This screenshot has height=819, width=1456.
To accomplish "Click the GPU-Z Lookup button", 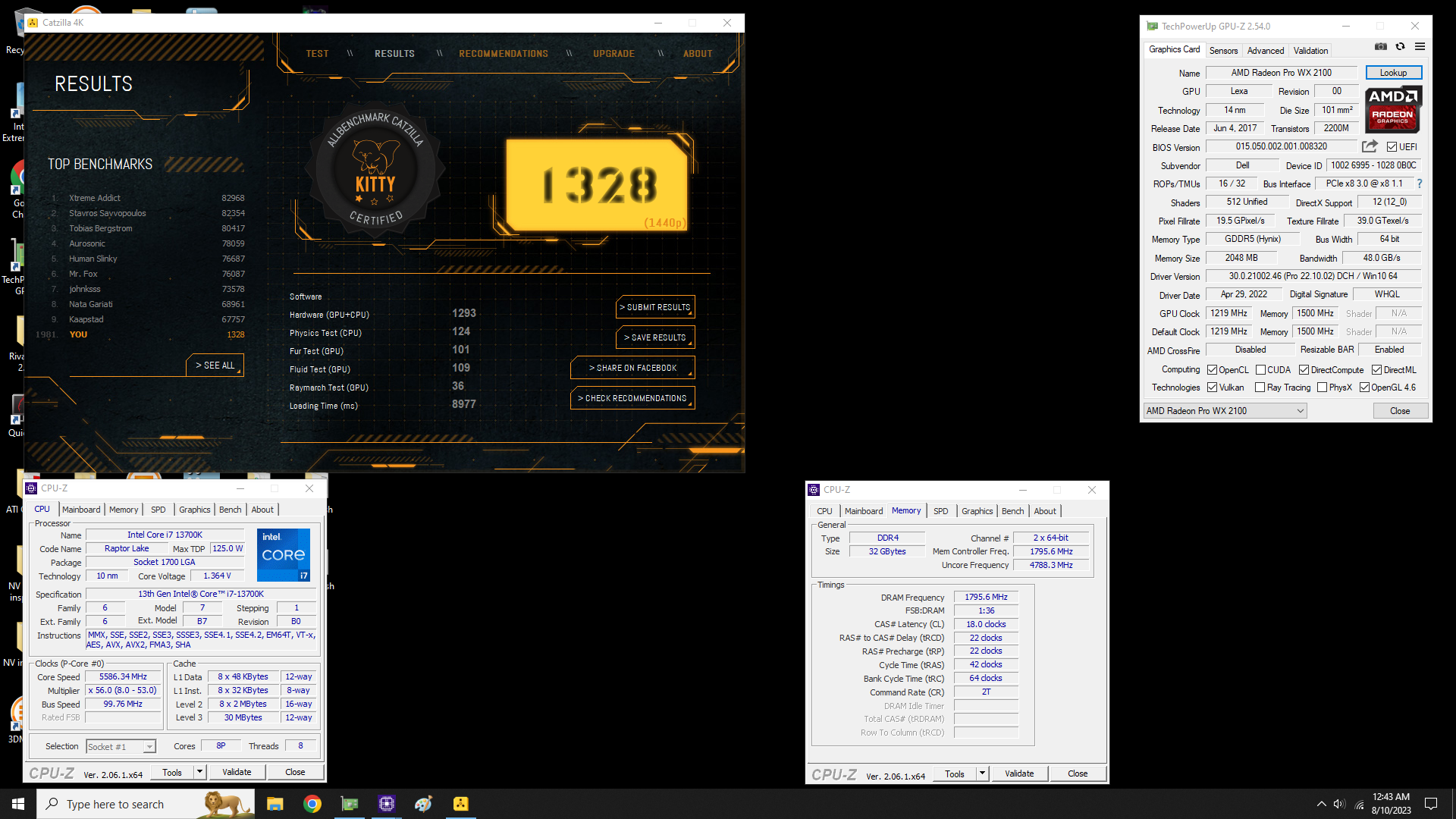I will coord(1393,73).
